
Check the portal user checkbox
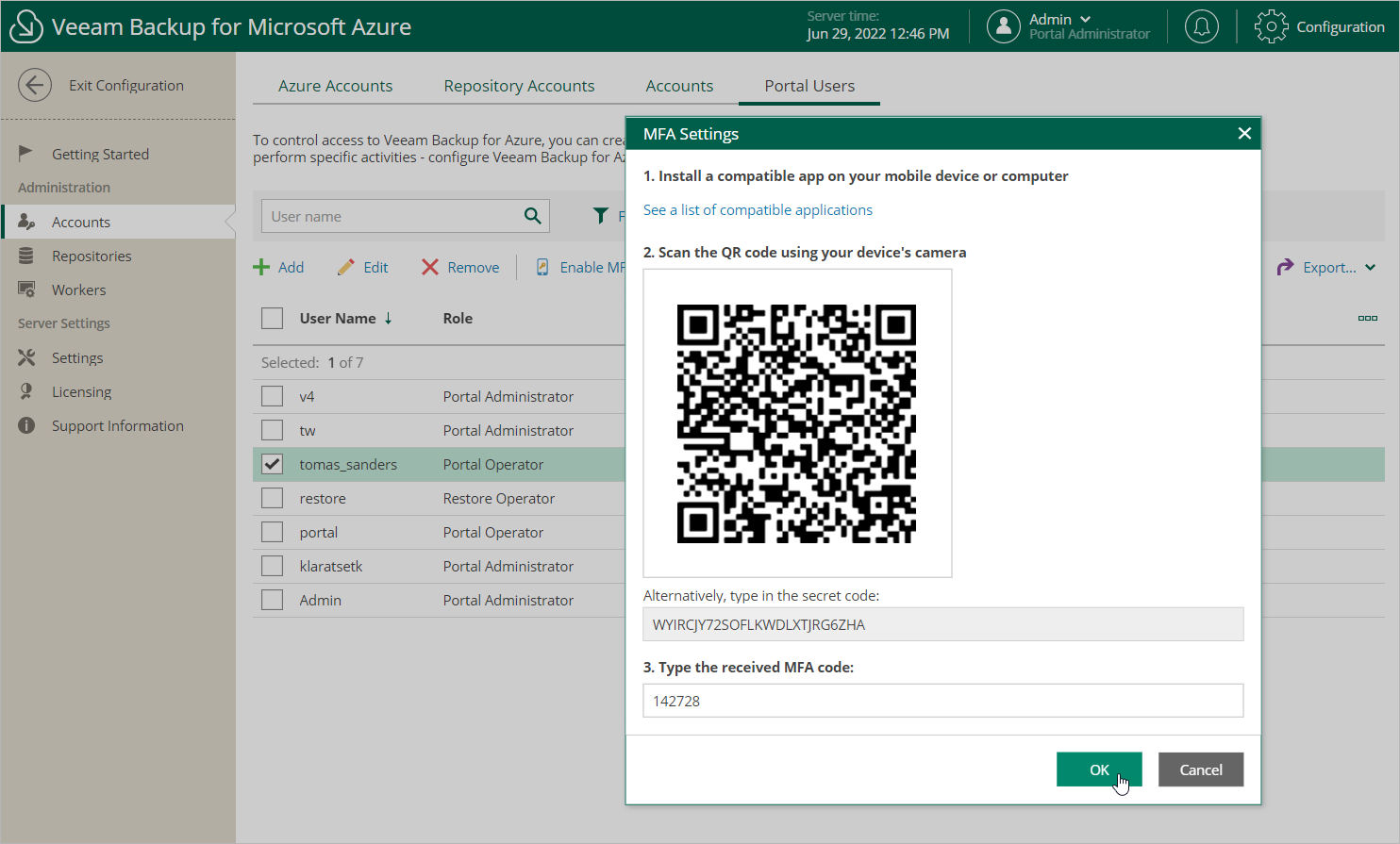pos(273,532)
